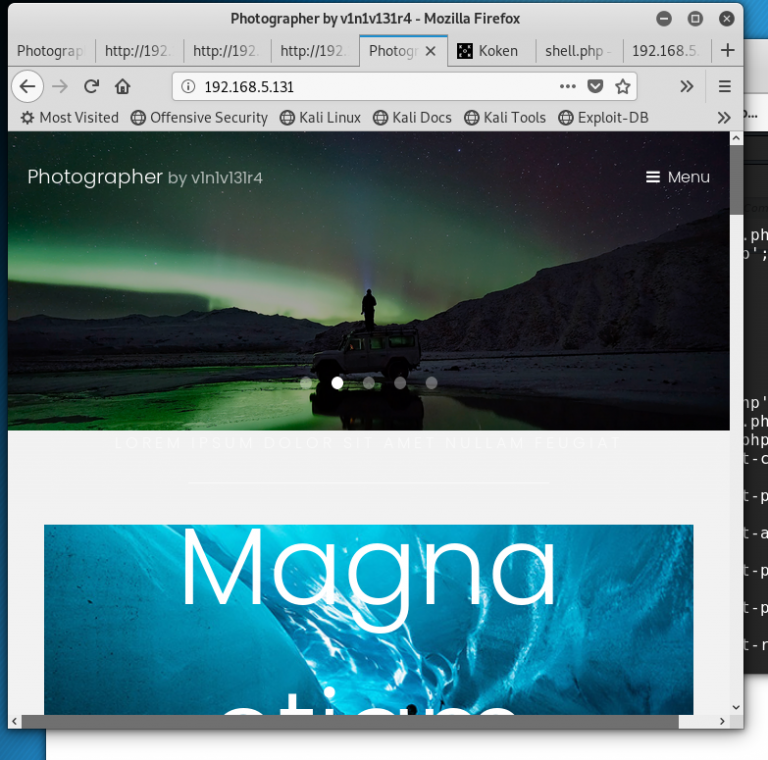Bookmark this page with the star icon
Screen dimensions: 768x760
[622, 87]
